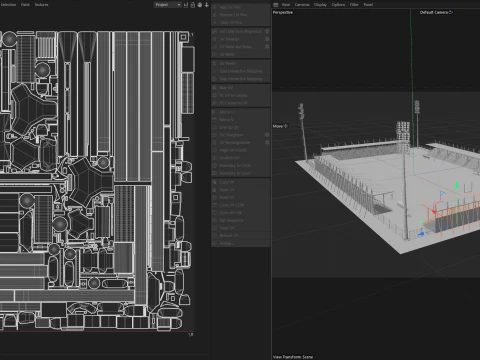Click the Stop Interactive Mapping icon
The height and width of the screenshot is (360, 480).
(215, 79)
